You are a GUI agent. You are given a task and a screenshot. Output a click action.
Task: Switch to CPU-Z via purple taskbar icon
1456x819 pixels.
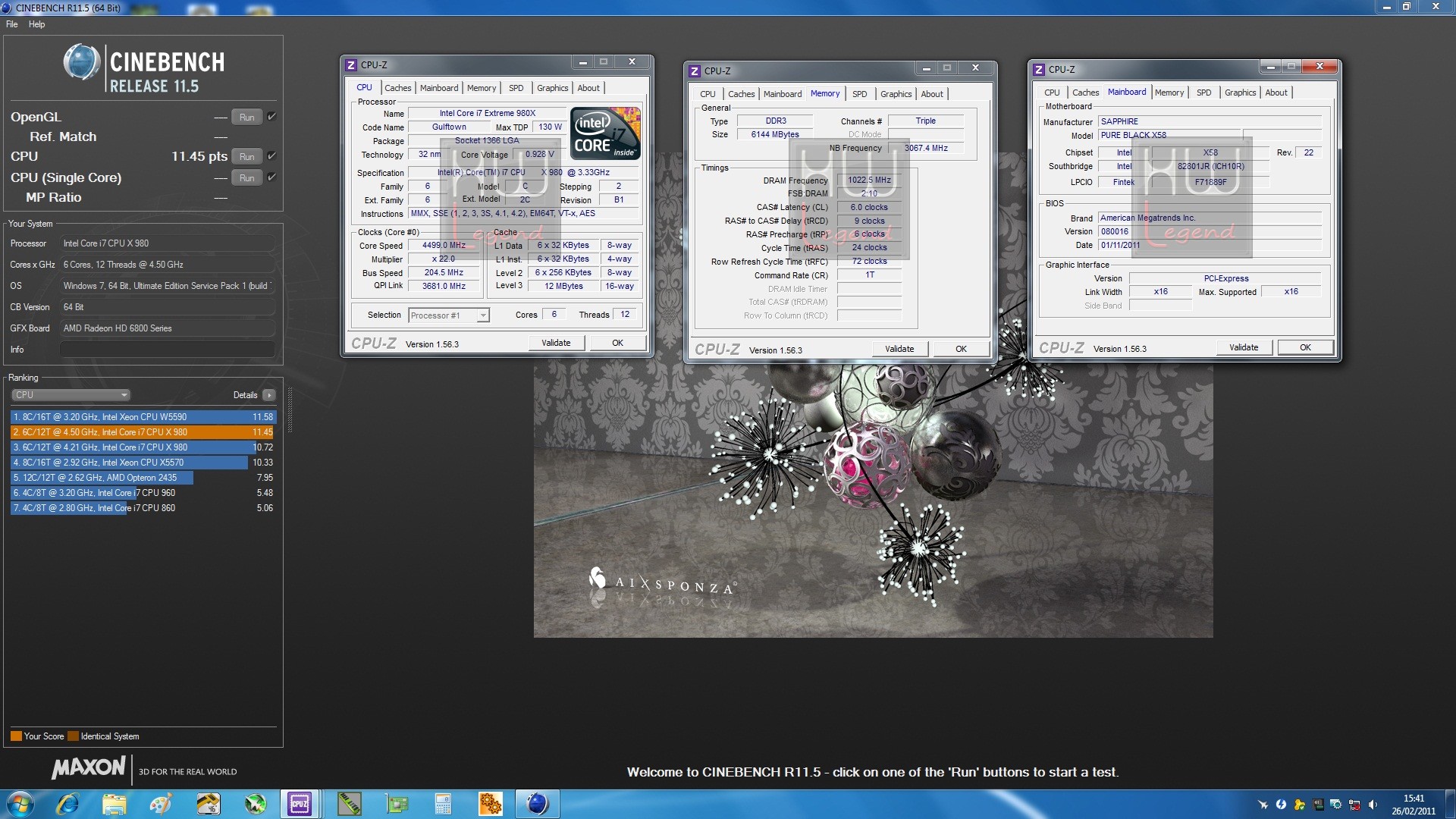(300, 804)
